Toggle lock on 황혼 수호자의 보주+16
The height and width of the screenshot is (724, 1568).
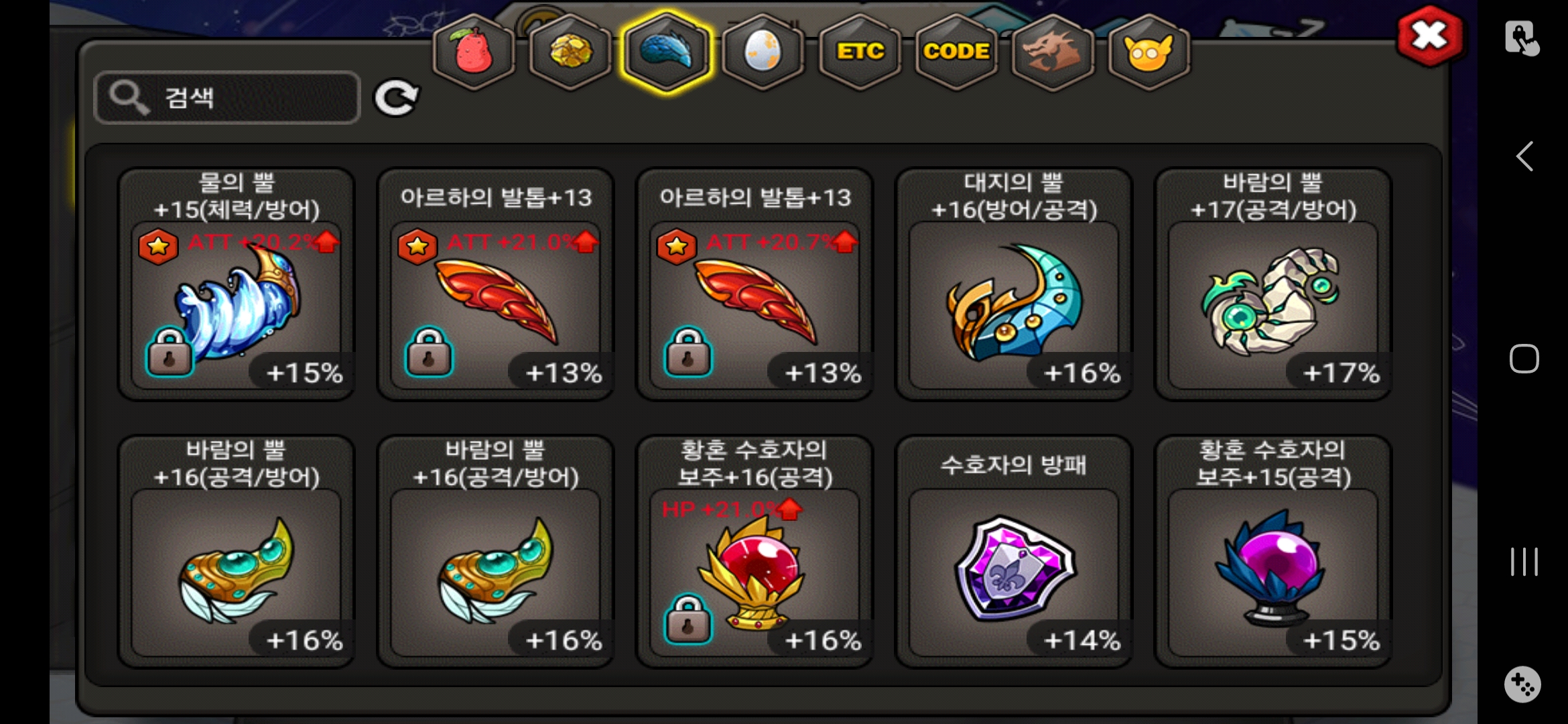click(x=688, y=619)
